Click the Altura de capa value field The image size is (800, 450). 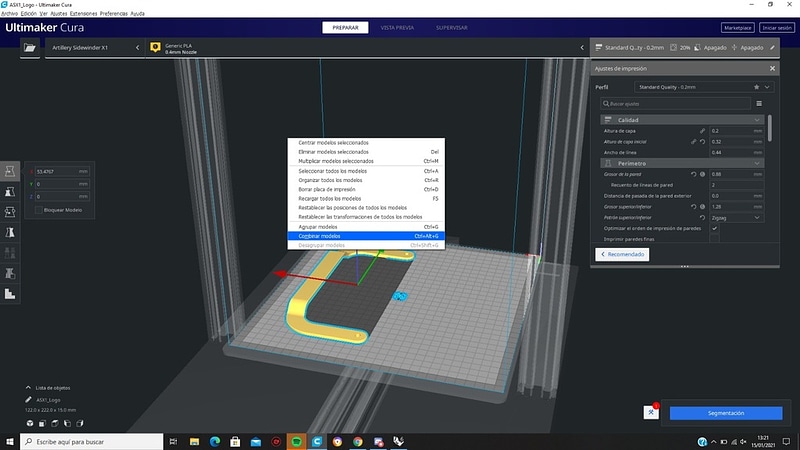click(736, 131)
